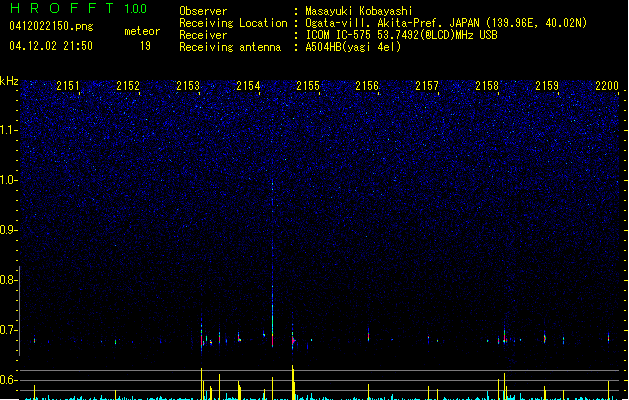
Task: Click the tallest yellow intensity spike near 2155
Action: click(x=293, y=382)
